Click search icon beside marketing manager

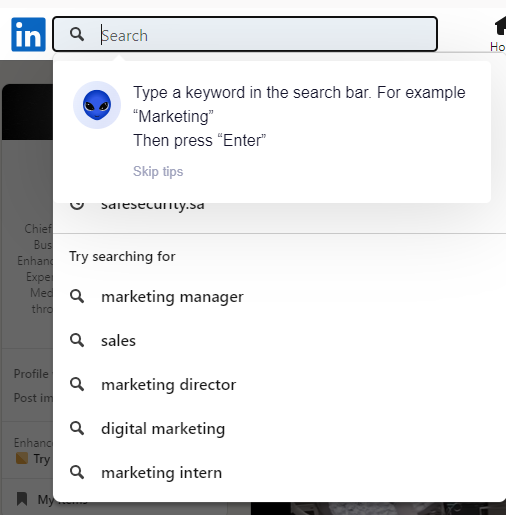(77, 296)
